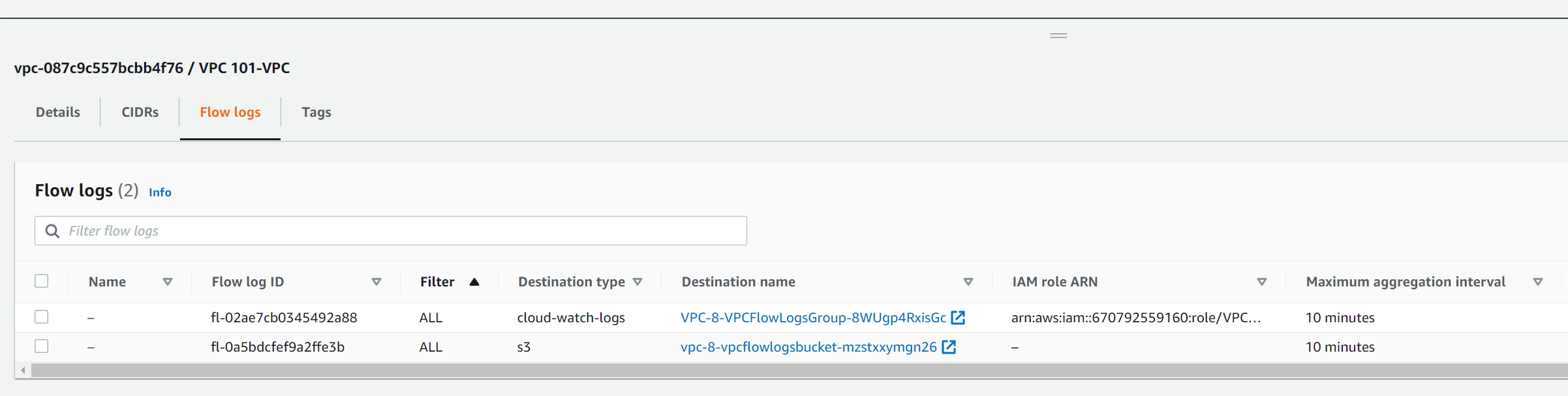Screen dimensions: 1568x396
Task: Click 10 minutes in the cloud-watch-logs row
Action: pos(1340,318)
